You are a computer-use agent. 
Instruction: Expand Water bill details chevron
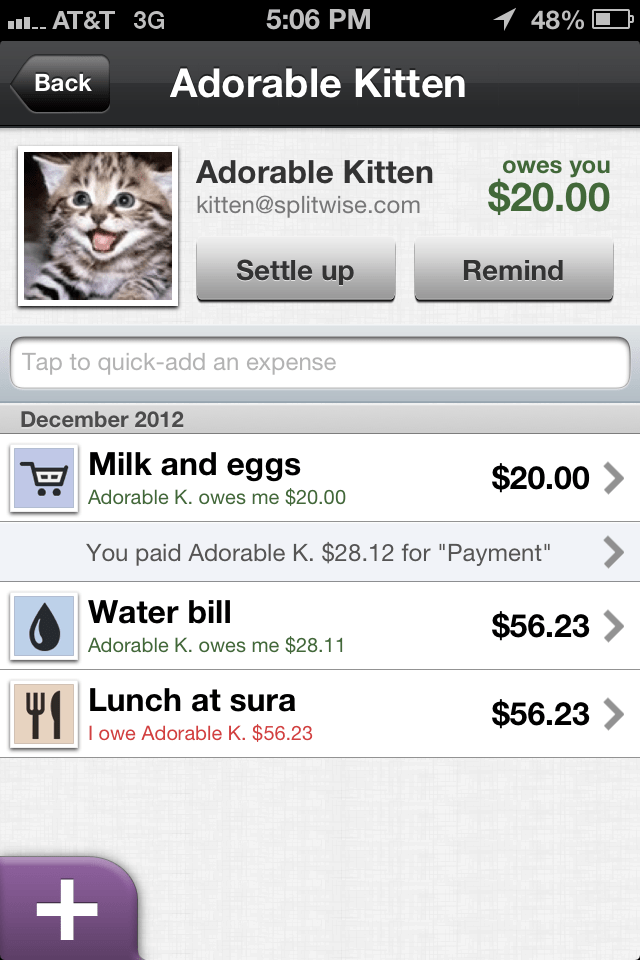(614, 627)
